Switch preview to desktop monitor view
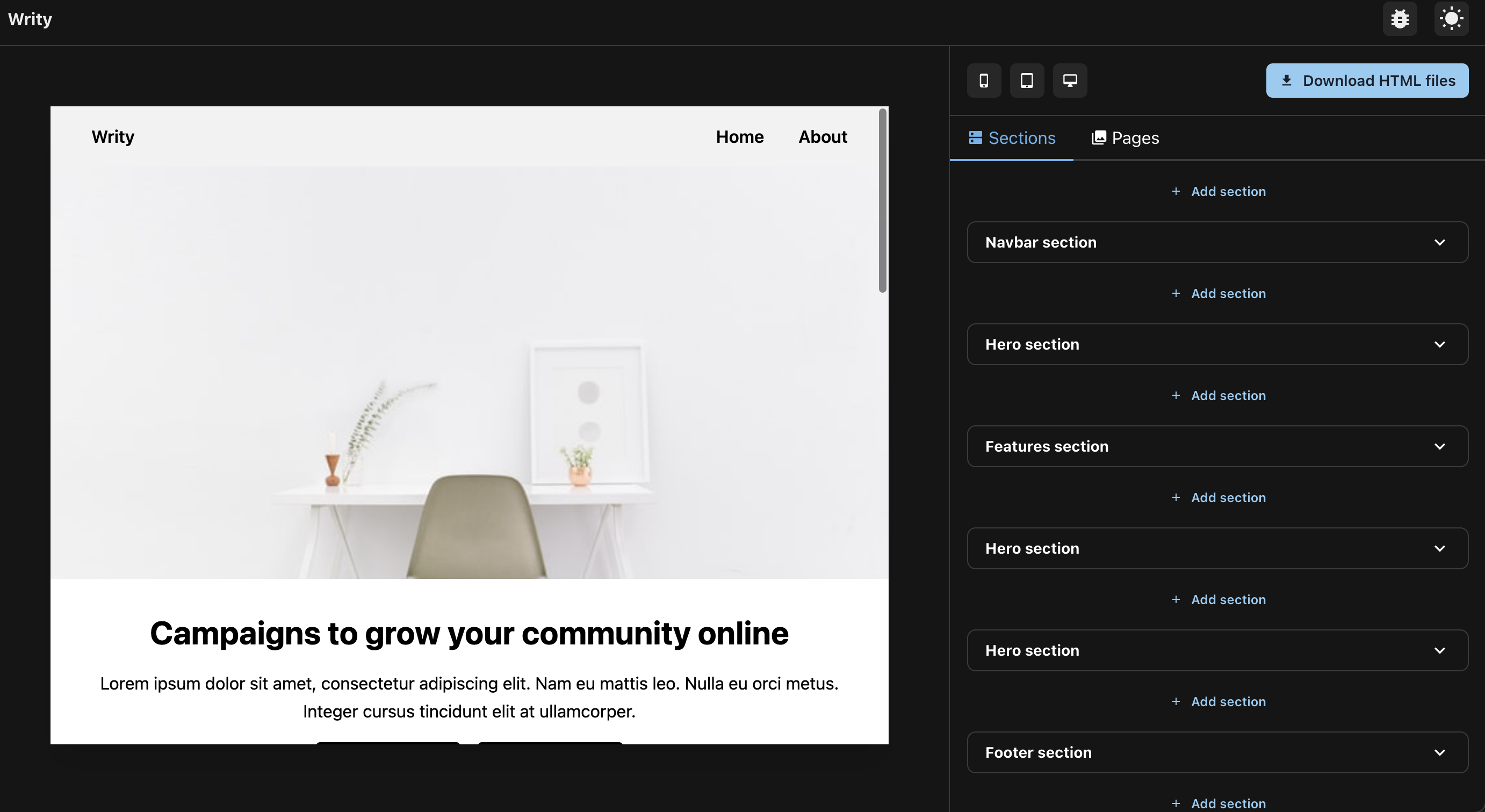The height and width of the screenshot is (812, 1485). click(1070, 81)
